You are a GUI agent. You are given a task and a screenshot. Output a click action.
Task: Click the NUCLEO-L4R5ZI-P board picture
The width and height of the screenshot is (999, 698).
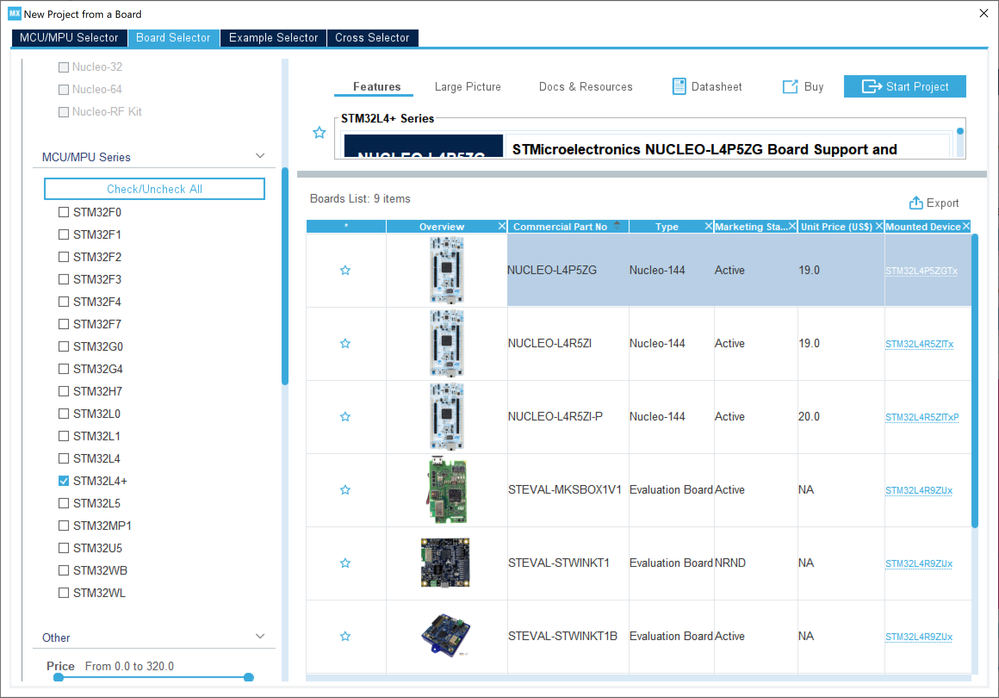[x=447, y=417]
